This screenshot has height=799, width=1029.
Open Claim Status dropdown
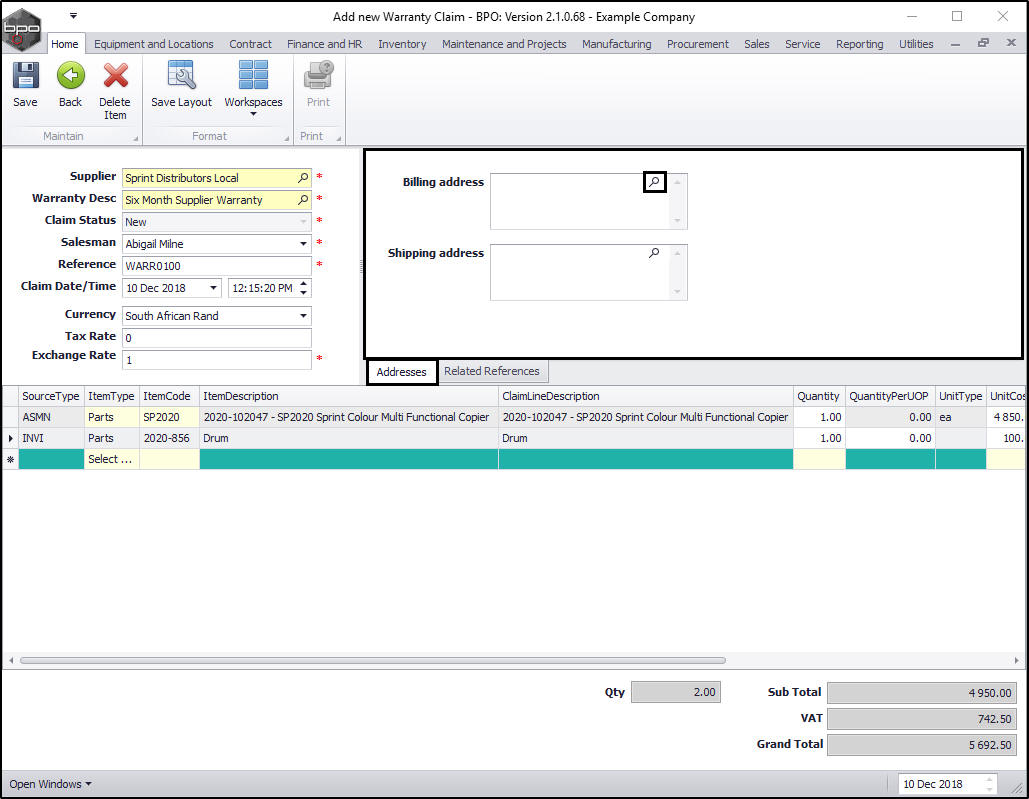(303, 222)
